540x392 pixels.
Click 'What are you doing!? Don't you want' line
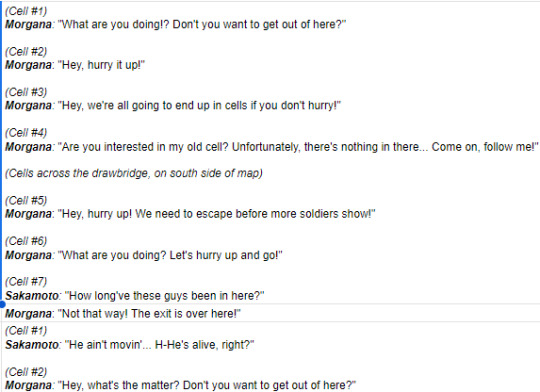[175, 24]
